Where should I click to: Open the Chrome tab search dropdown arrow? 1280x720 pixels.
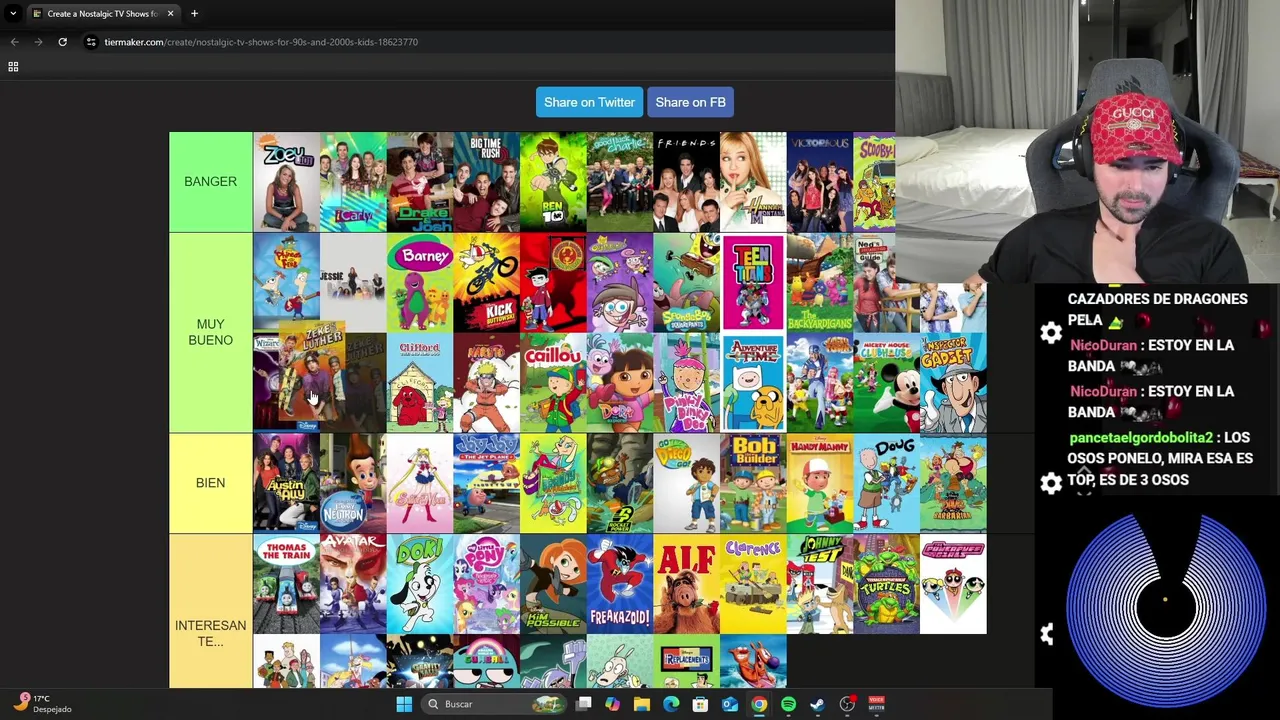(13, 13)
